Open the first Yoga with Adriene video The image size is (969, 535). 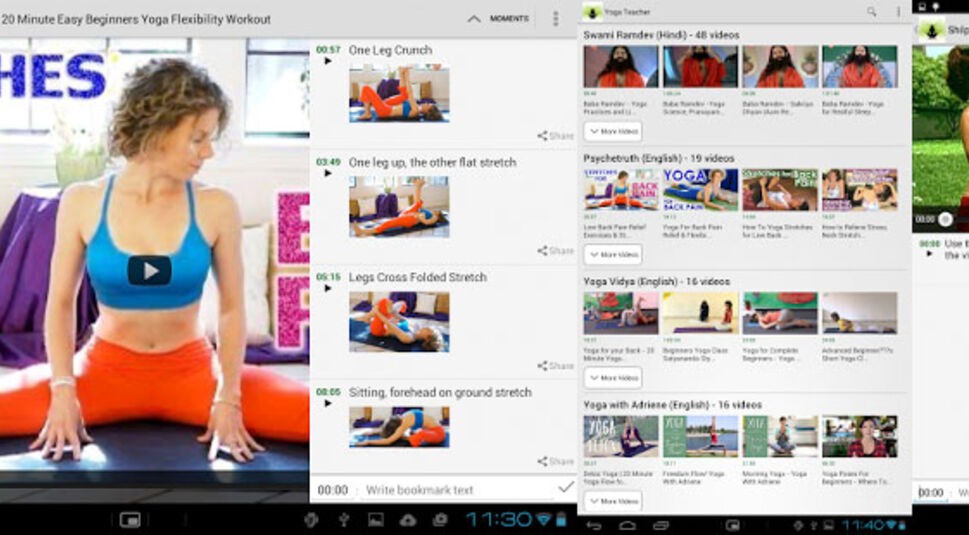coord(621,437)
